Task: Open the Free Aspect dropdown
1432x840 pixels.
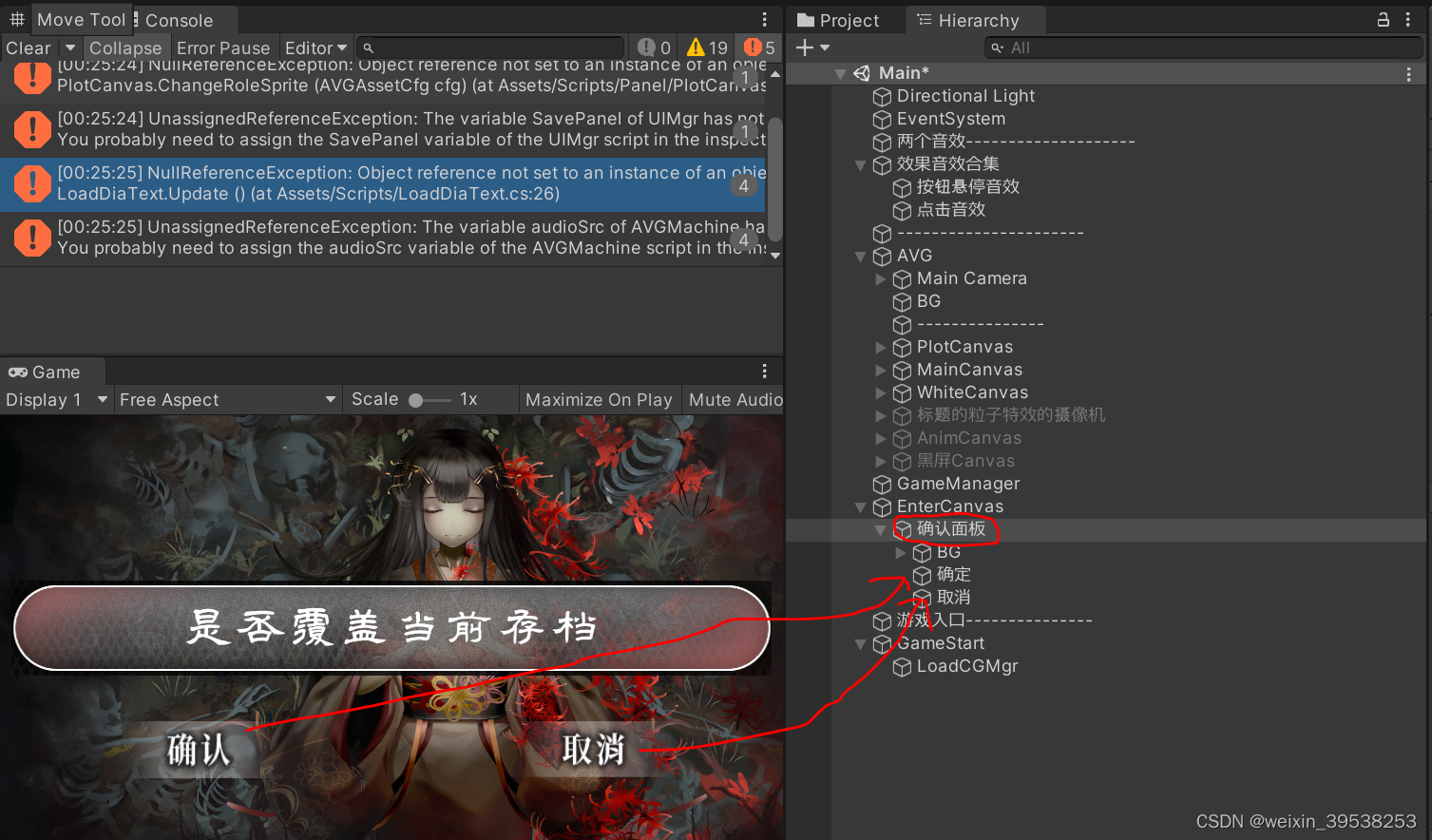Action: (227, 400)
